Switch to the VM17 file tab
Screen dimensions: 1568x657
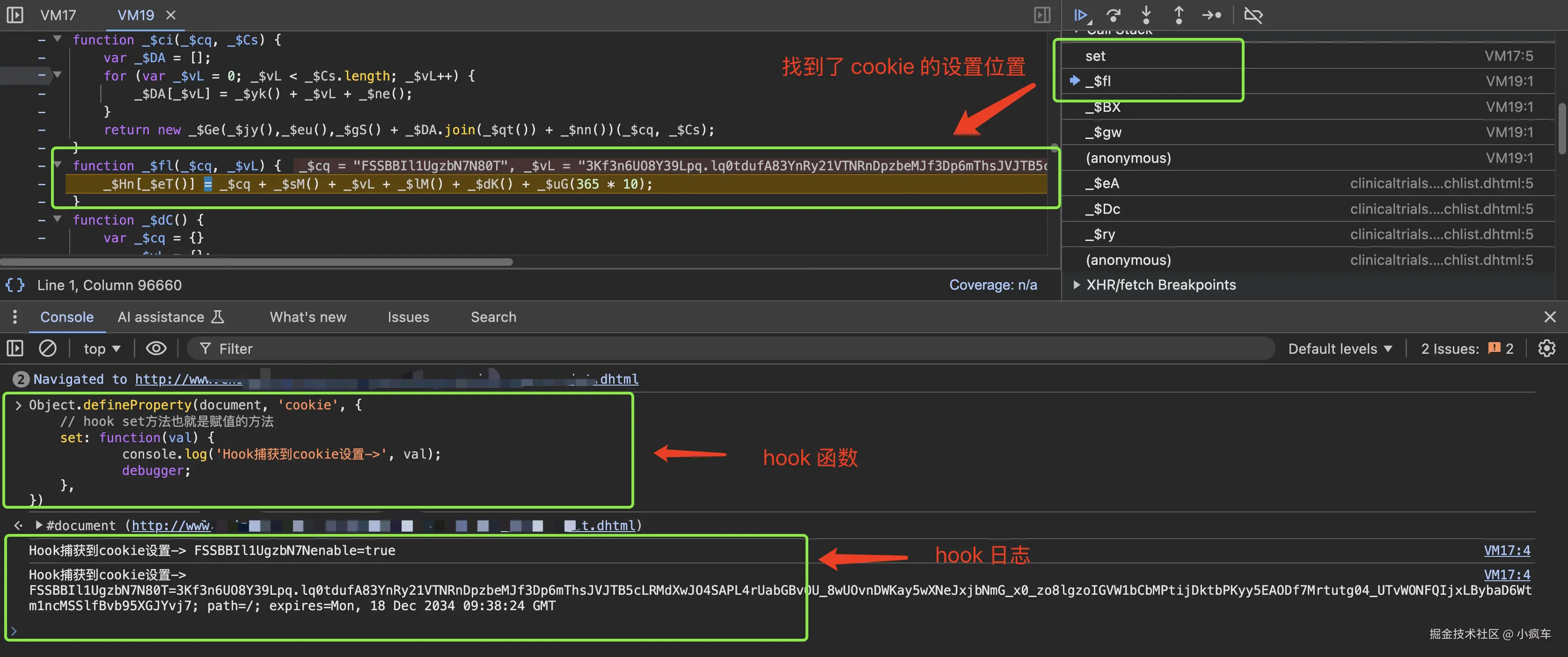[59, 15]
